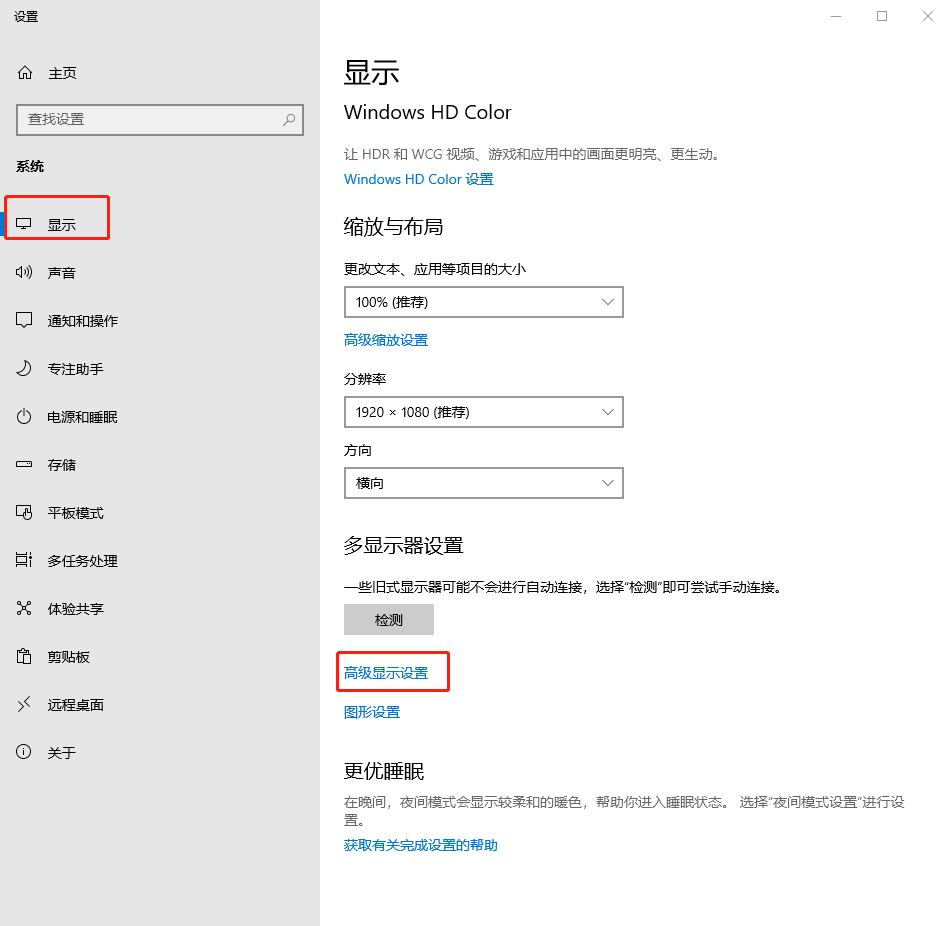Image resolution: width=951 pixels, height=926 pixels.
Task: Open the Multitasking icon
Action: click(x=25, y=561)
